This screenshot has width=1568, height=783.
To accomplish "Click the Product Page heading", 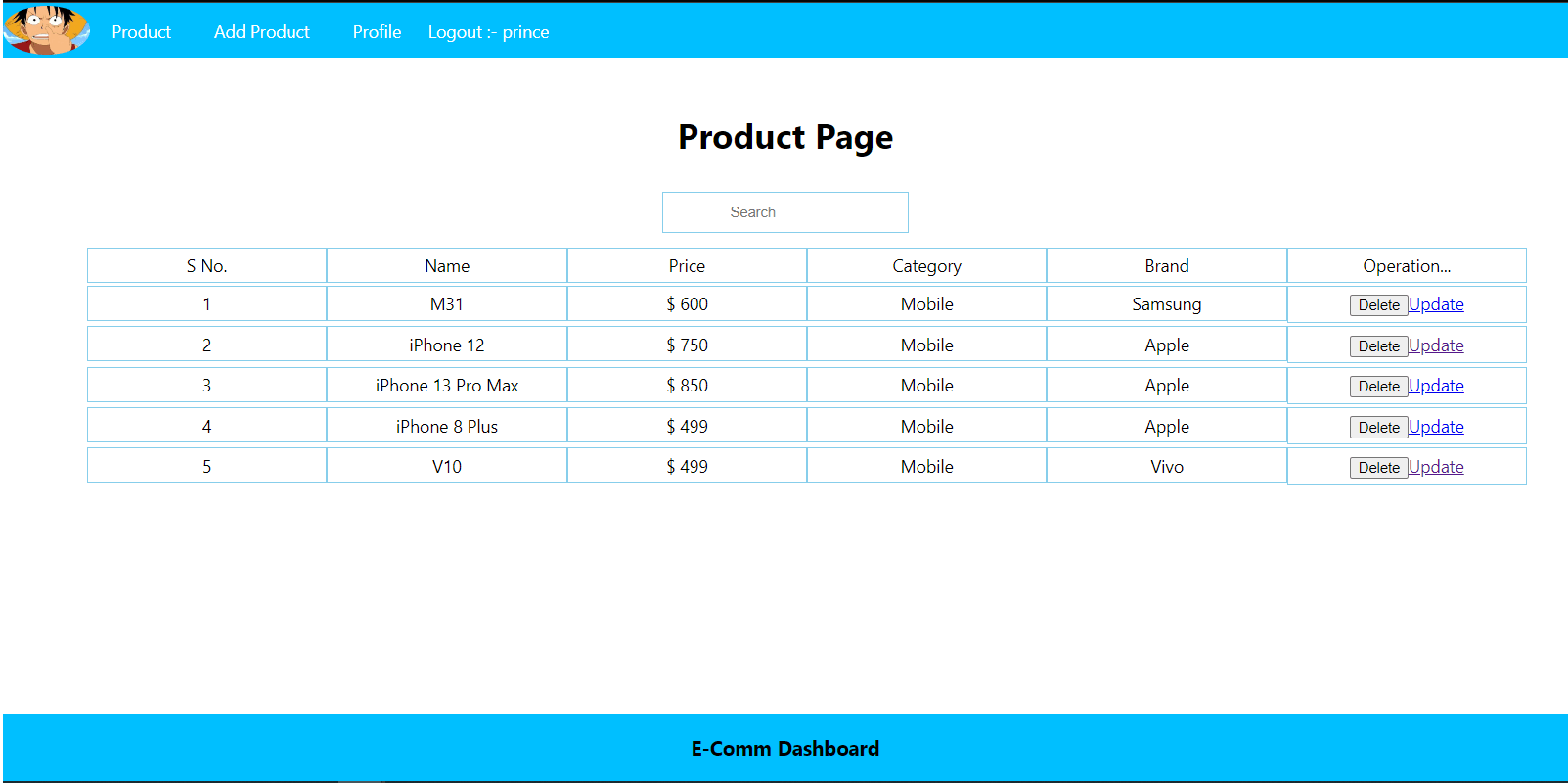I will pos(784,137).
